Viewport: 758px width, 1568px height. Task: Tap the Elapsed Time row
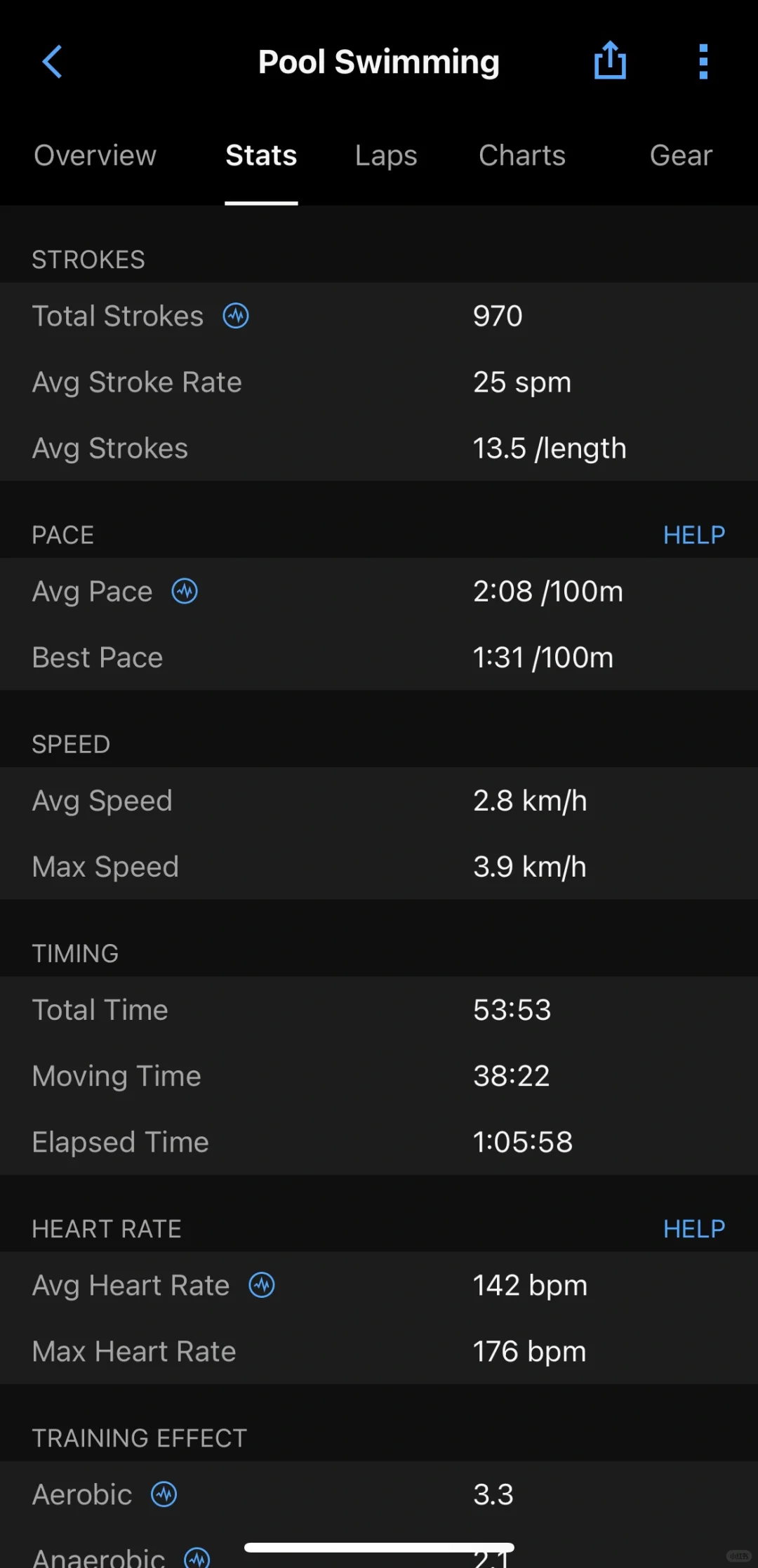tap(379, 1142)
